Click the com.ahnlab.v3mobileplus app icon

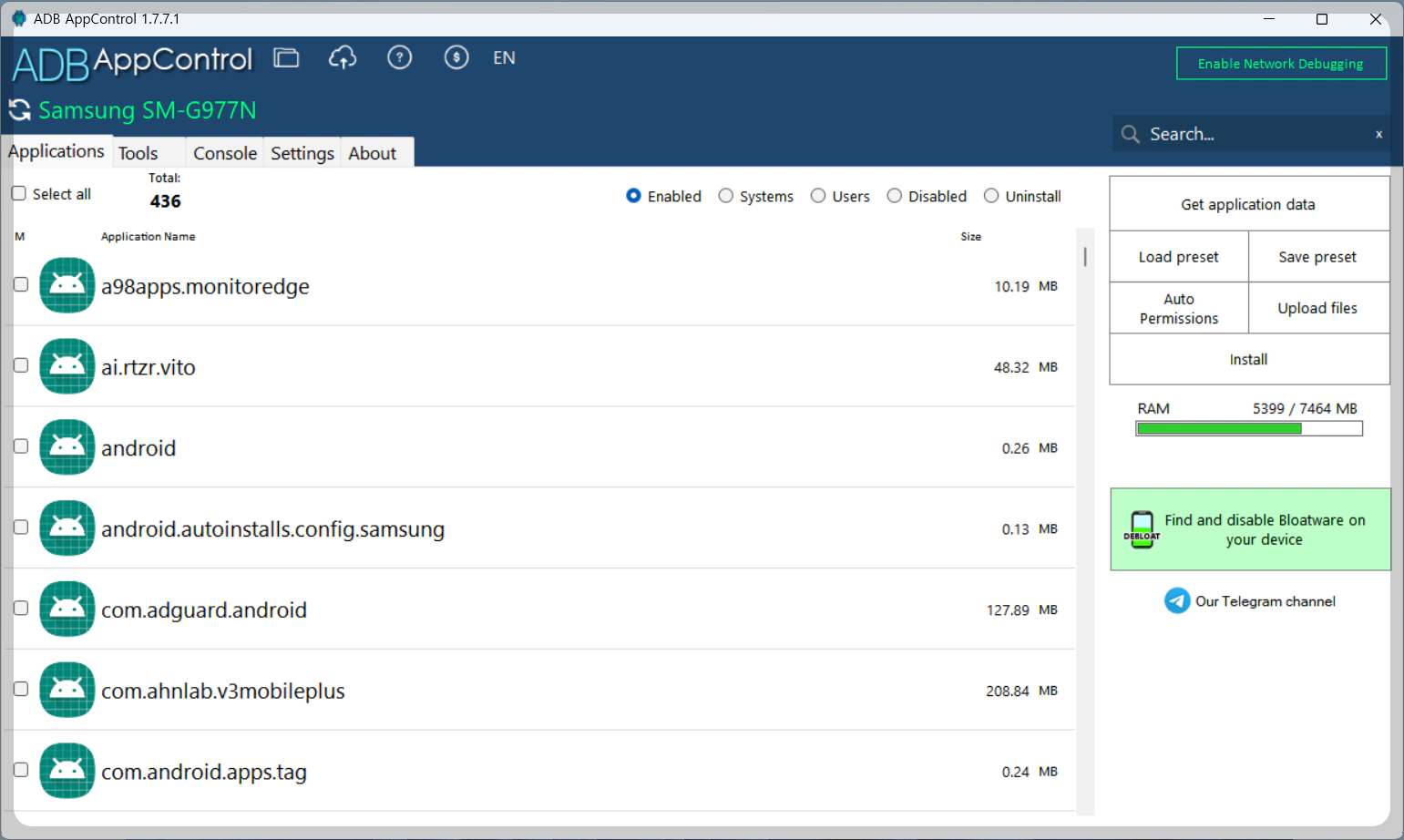pos(67,691)
